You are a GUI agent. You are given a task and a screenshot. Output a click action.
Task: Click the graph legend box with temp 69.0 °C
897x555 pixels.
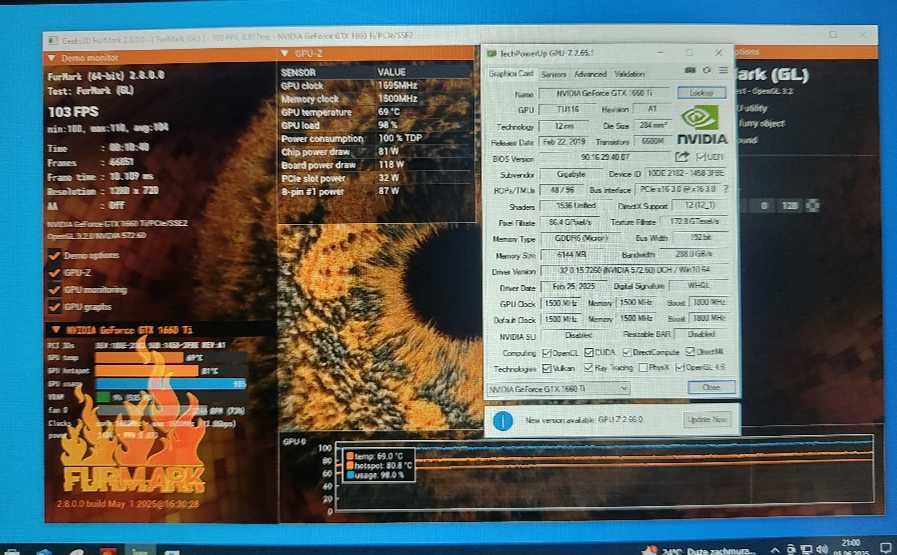coord(378,465)
